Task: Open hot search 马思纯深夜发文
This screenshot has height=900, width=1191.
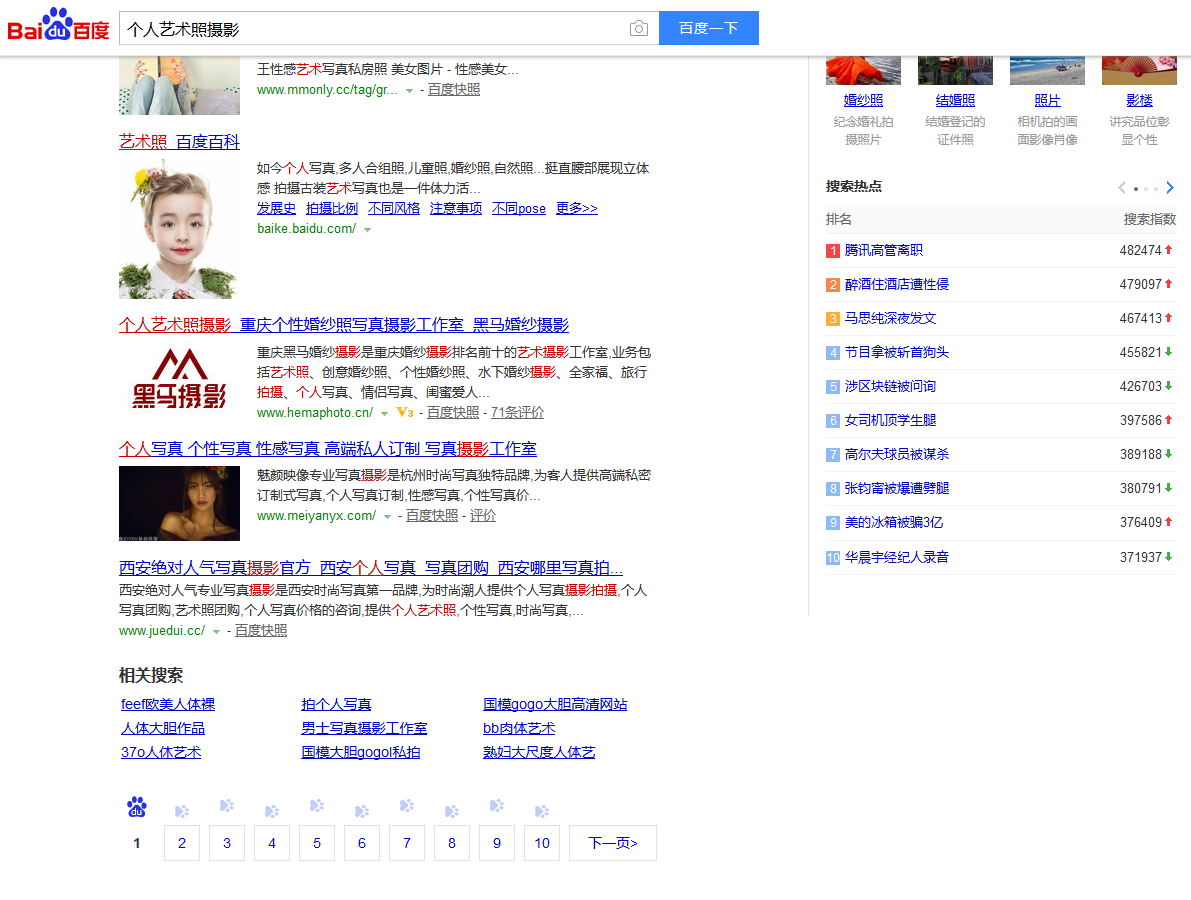Action: 890,319
